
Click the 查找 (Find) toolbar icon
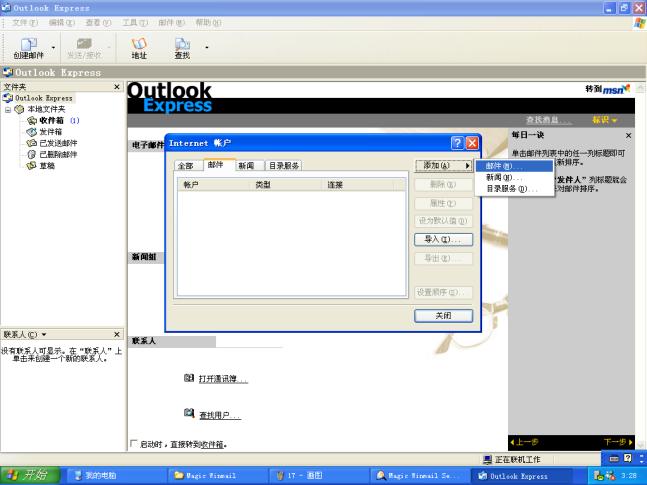click(182, 46)
